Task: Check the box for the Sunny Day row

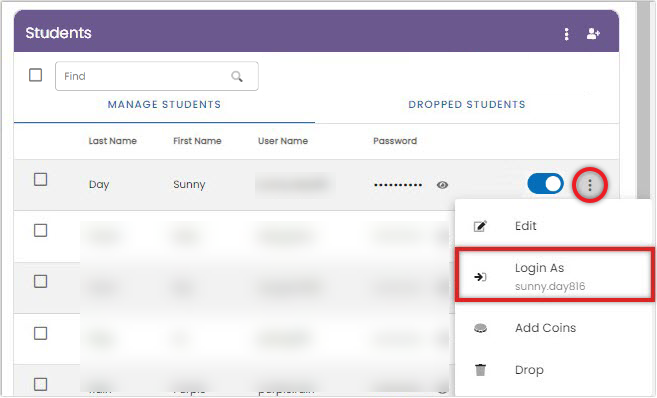Action: tap(40, 179)
